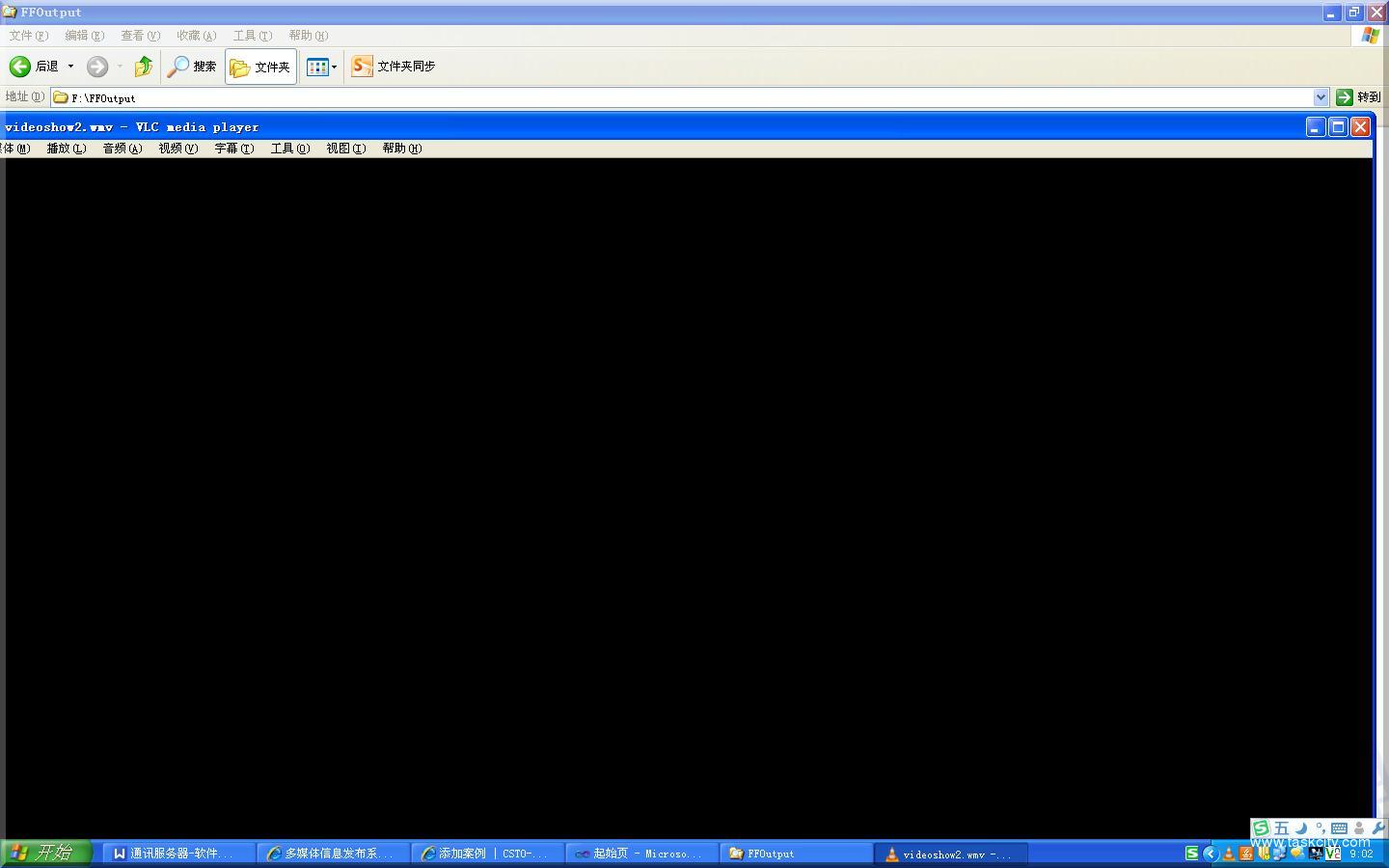Switch to 起始页 - Microso taskbar button
Viewport: 1389px width, 868px height.
[642, 854]
